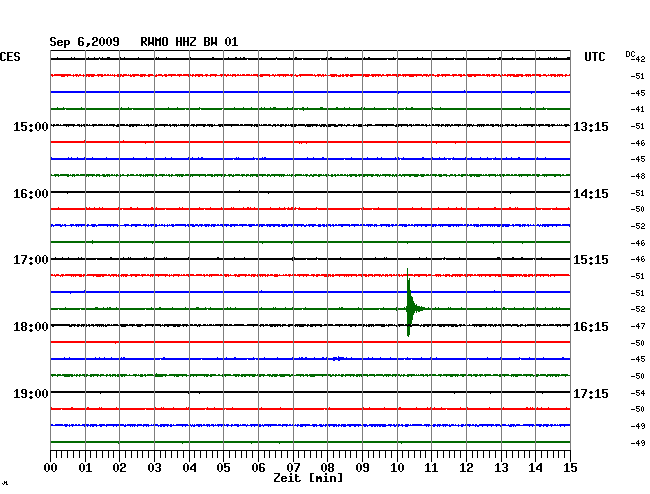Click minute label 03 on the axis
650x494 pixels.
click(x=154, y=468)
